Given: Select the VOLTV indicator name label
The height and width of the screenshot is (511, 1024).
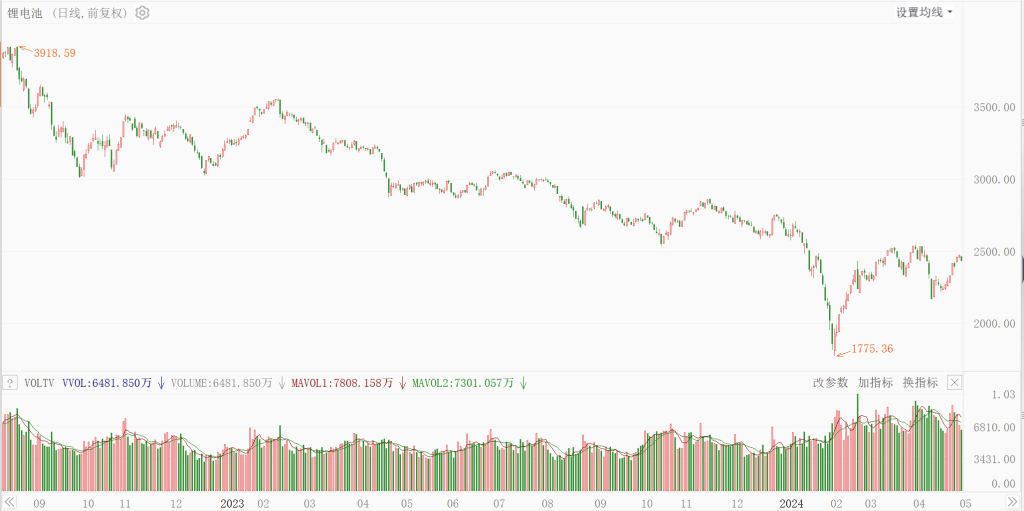Looking at the screenshot, I should pyautogui.click(x=40, y=382).
